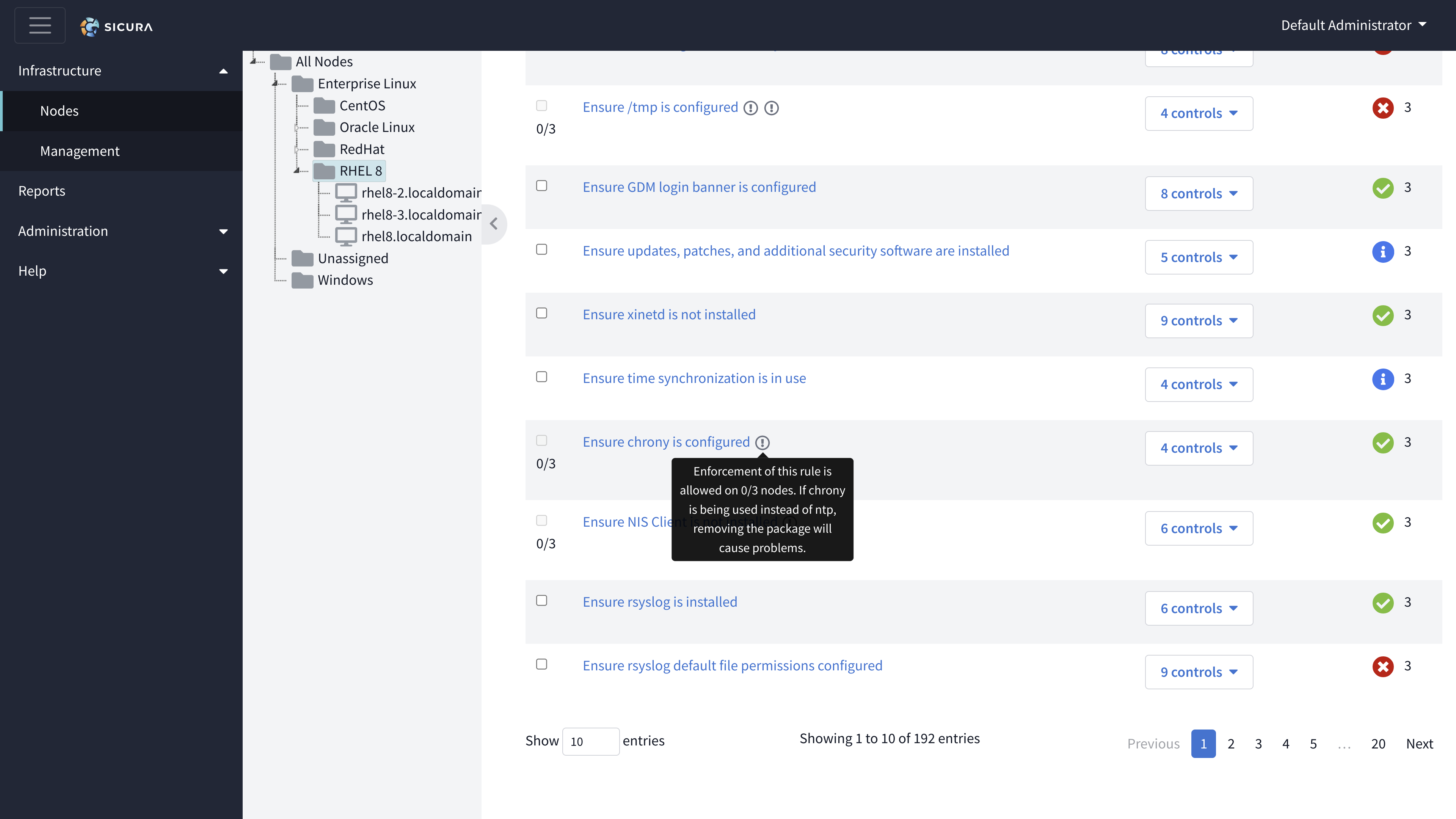Select the xinetd not installed rule checkbox

(541, 313)
